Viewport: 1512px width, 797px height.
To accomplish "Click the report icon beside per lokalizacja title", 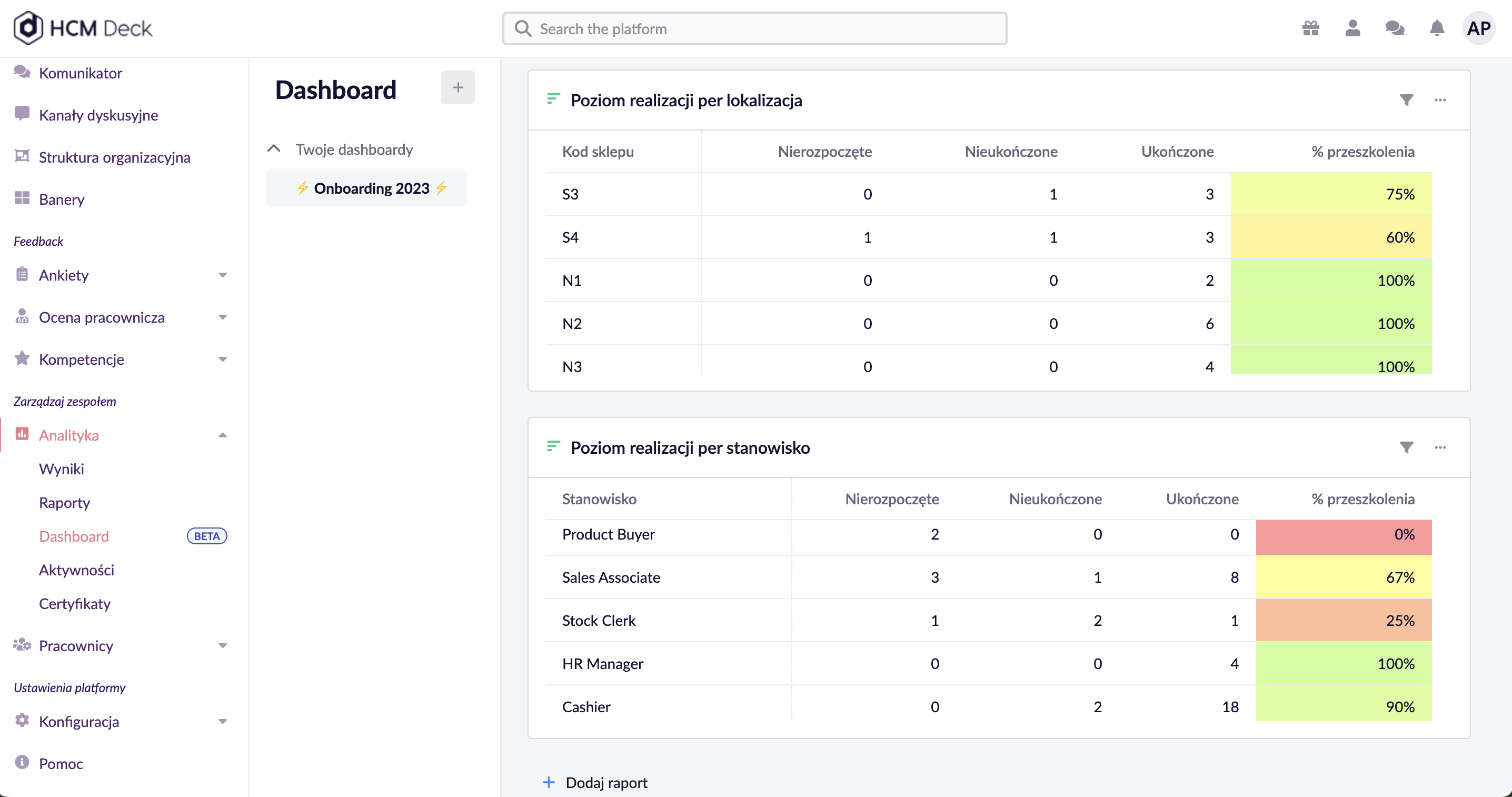I will coord(553,99).
